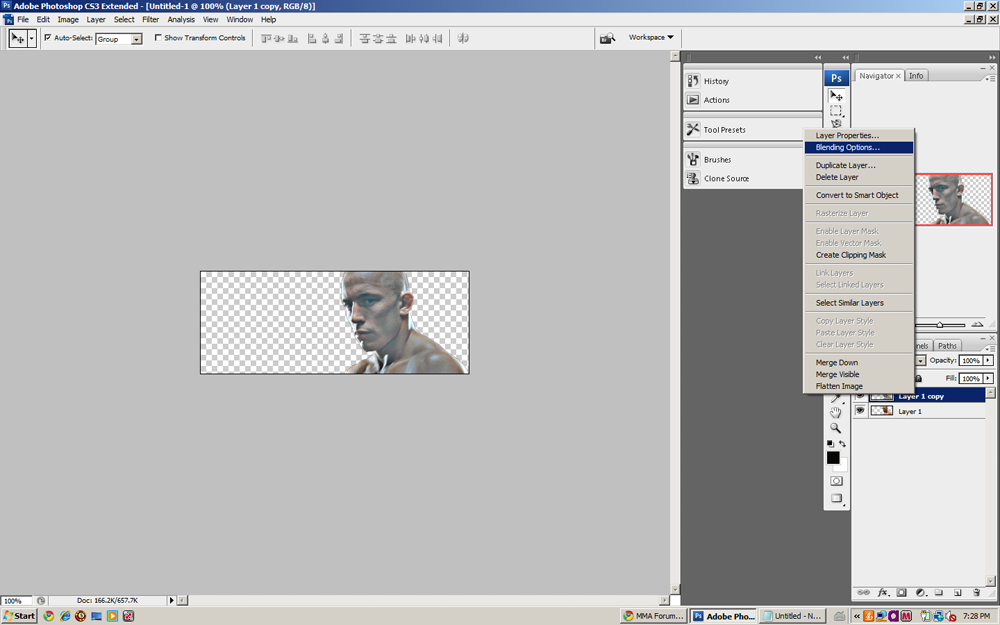Screen dimensions: 1000x625
Task: Open the Auto-Select Group dropdown
Action: pyautogui.click(x=136, y=39)
